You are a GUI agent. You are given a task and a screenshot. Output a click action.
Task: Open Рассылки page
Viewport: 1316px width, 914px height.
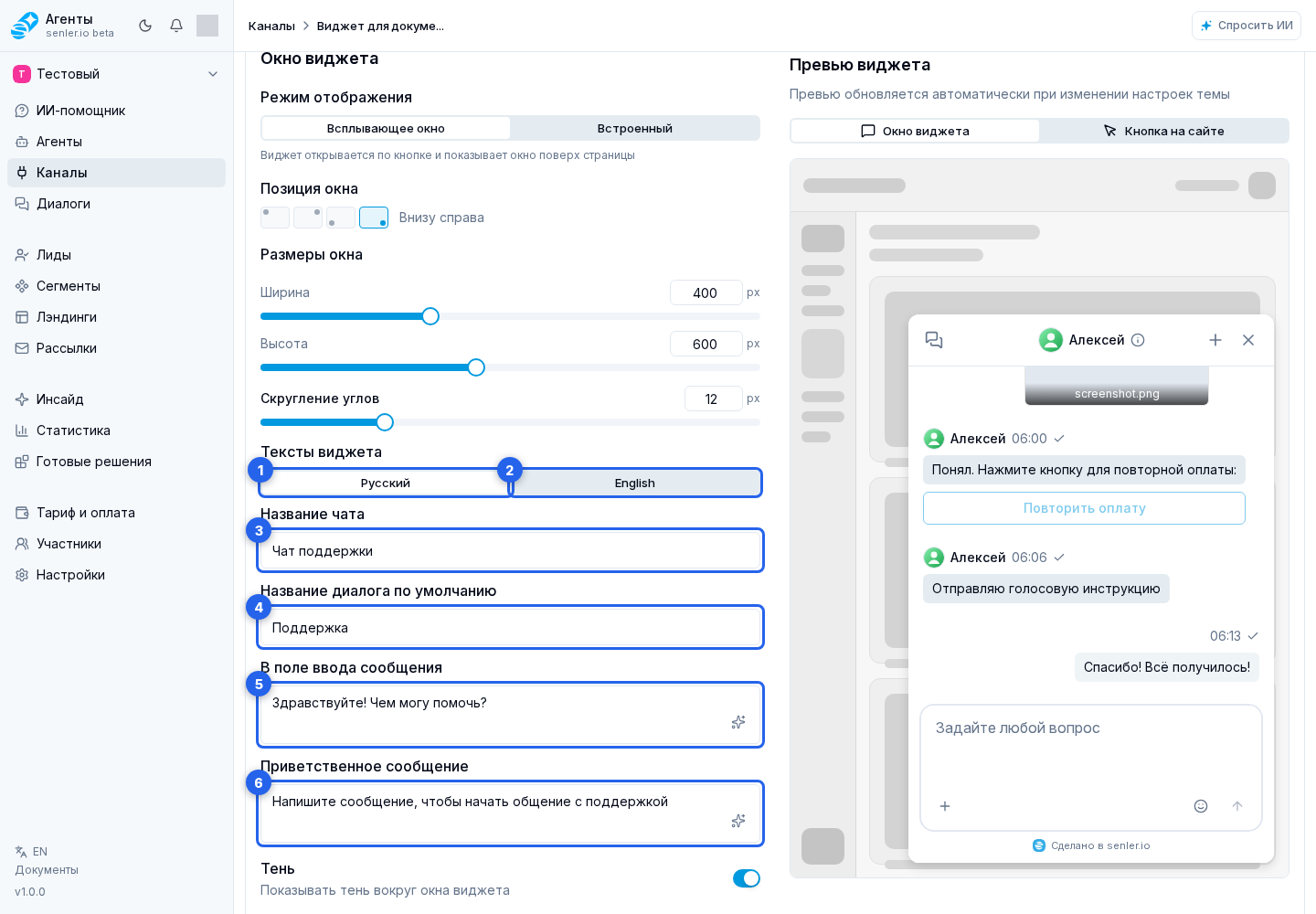116,348
